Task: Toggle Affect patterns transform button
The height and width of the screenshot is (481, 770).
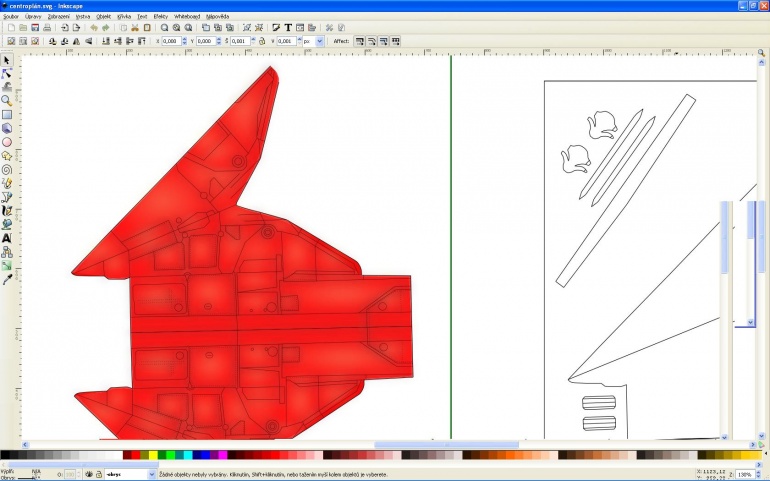Action: click(x=395, y=41)
